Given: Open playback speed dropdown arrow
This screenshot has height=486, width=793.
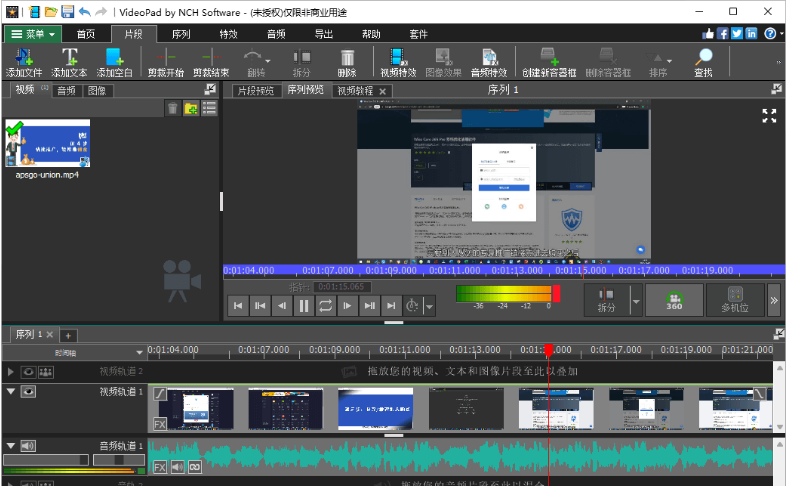Looking at the screenshot, I should tap(429, 306).
